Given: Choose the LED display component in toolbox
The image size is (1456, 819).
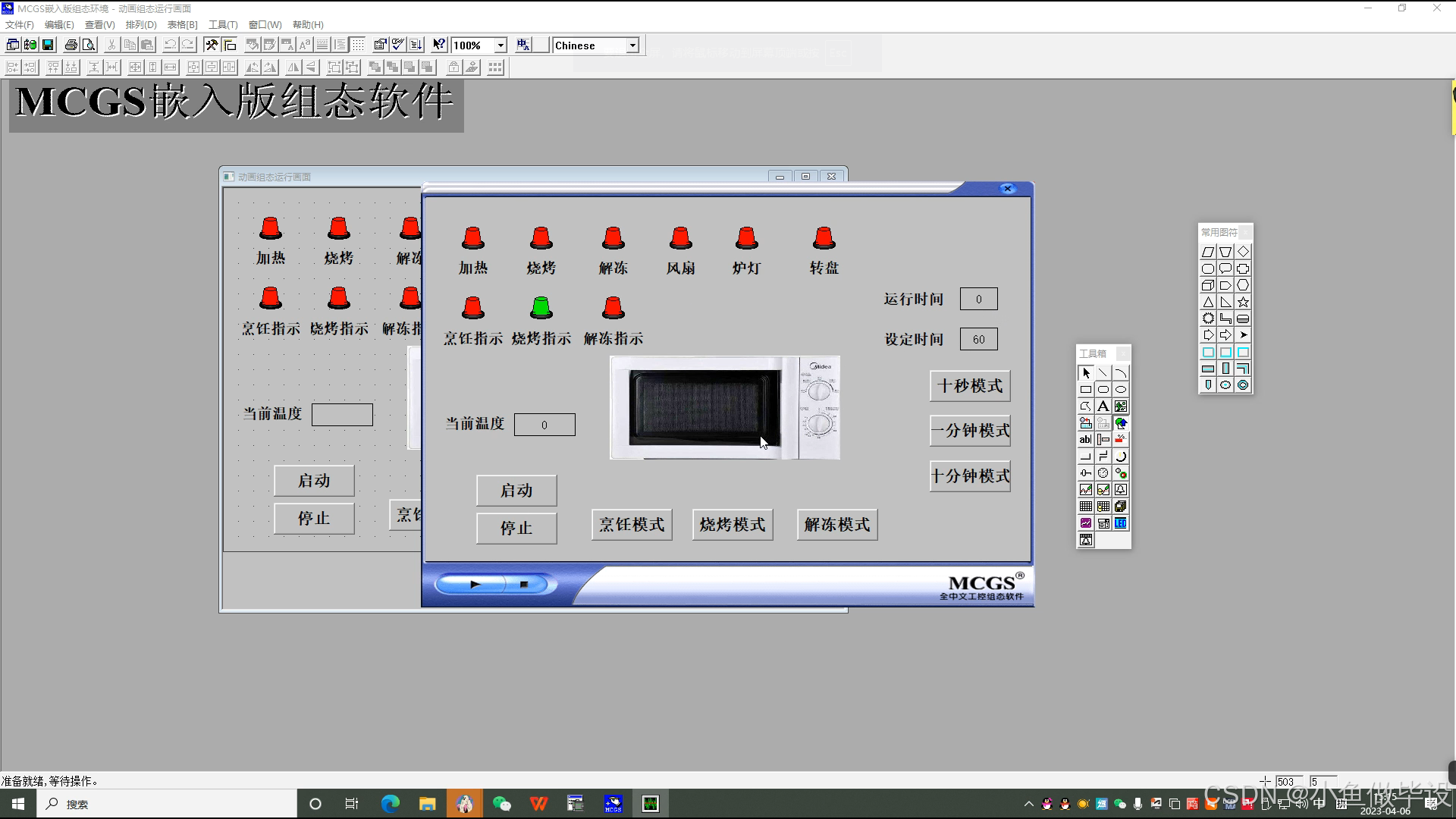Looking at the screenshot, I should click(x=1121, y=523).
